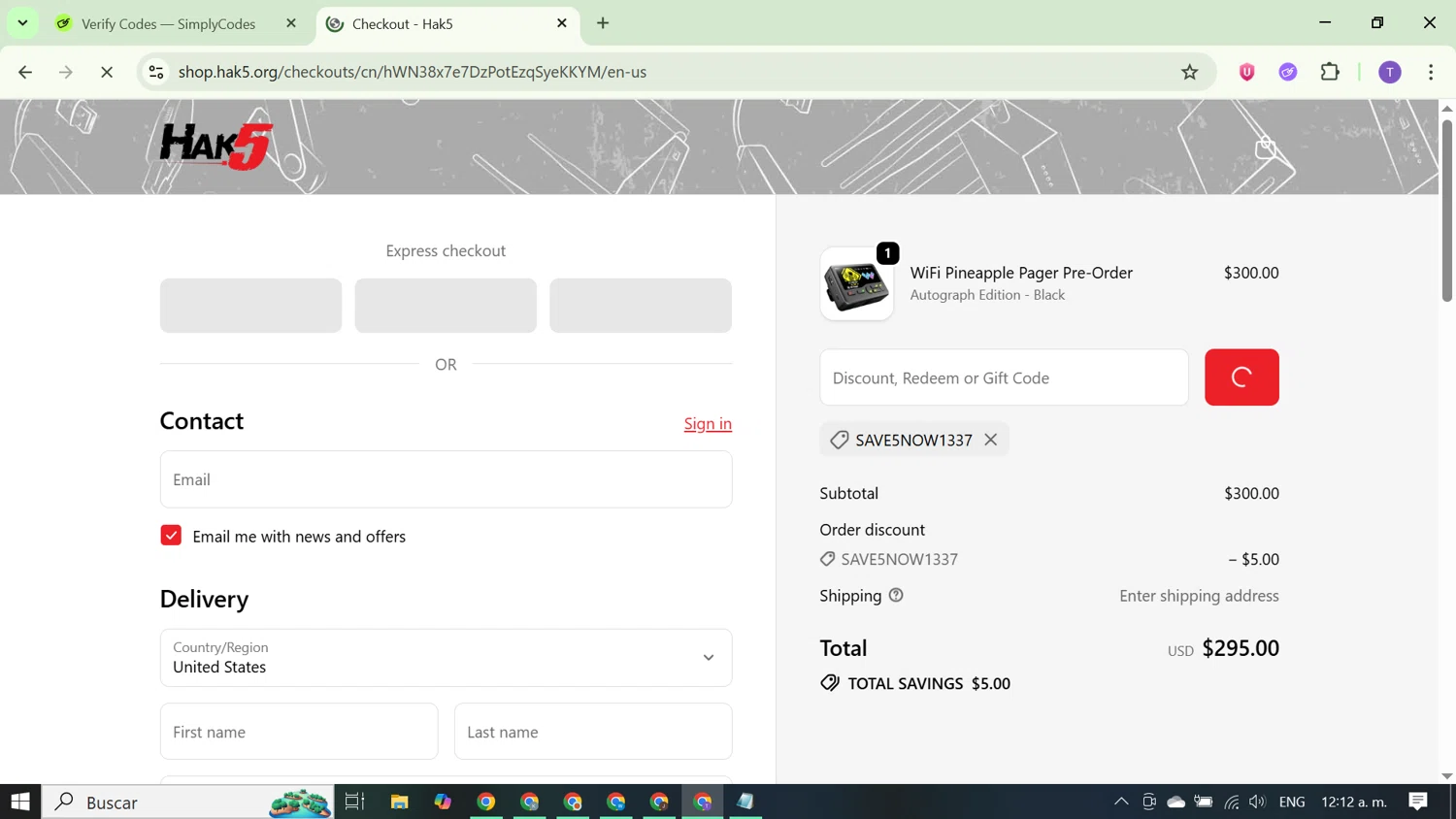The width and height of the screenshot is (1456, 819).
Task: Open the Chrome profile avatar T
Action: [x=1390, y=72]
